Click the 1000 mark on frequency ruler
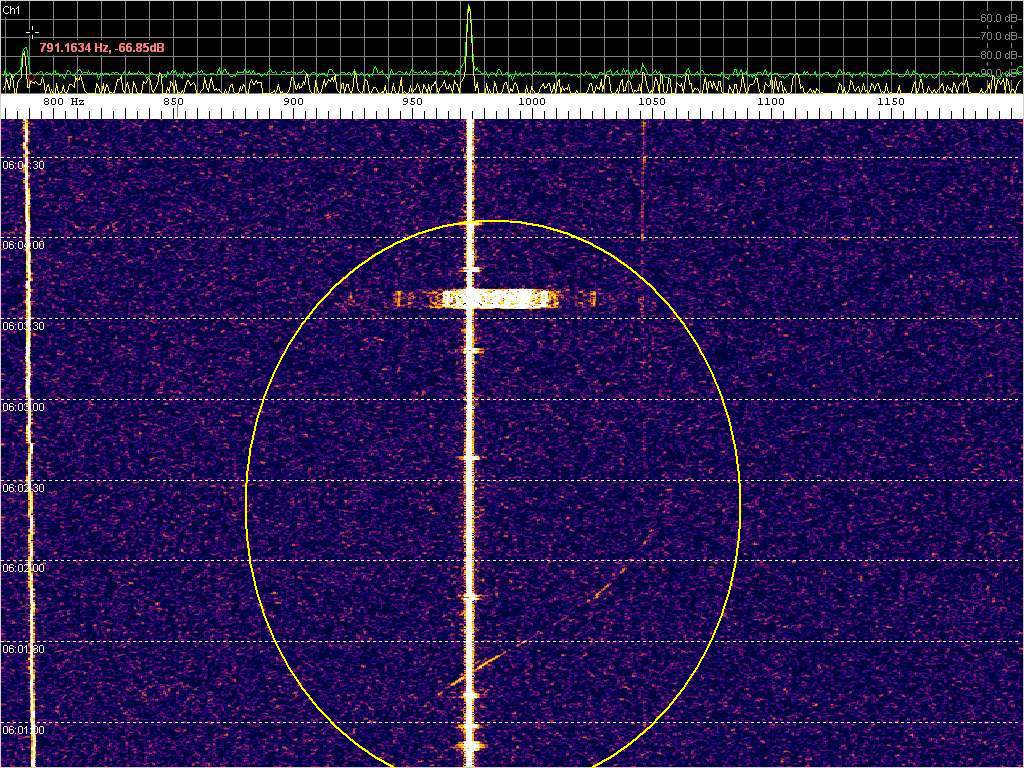The image size is (1024, 768). click(532, 102)
